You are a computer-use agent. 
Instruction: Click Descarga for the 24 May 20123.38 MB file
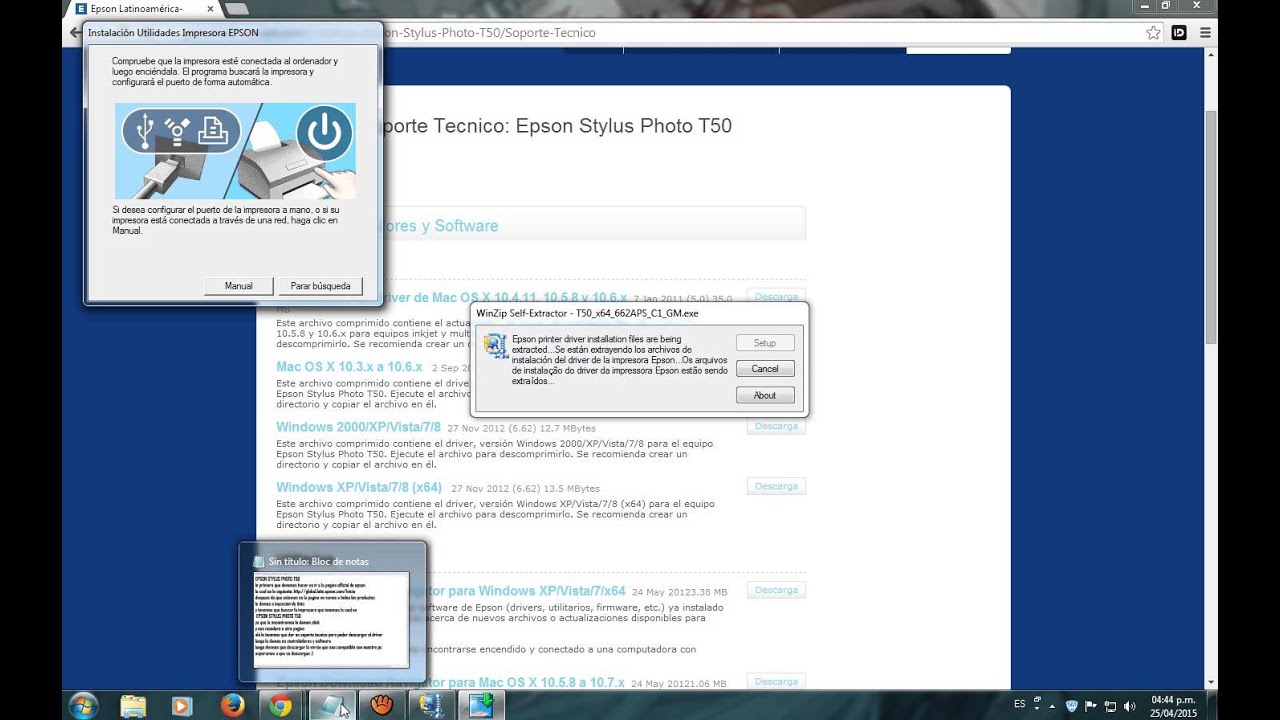coord(776,590)
